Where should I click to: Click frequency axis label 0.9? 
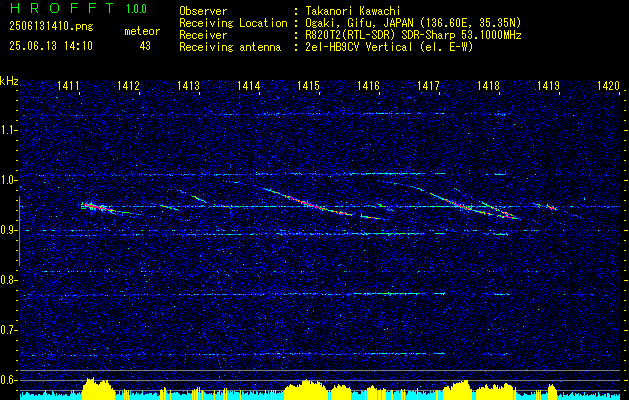(x=8, y=230)
